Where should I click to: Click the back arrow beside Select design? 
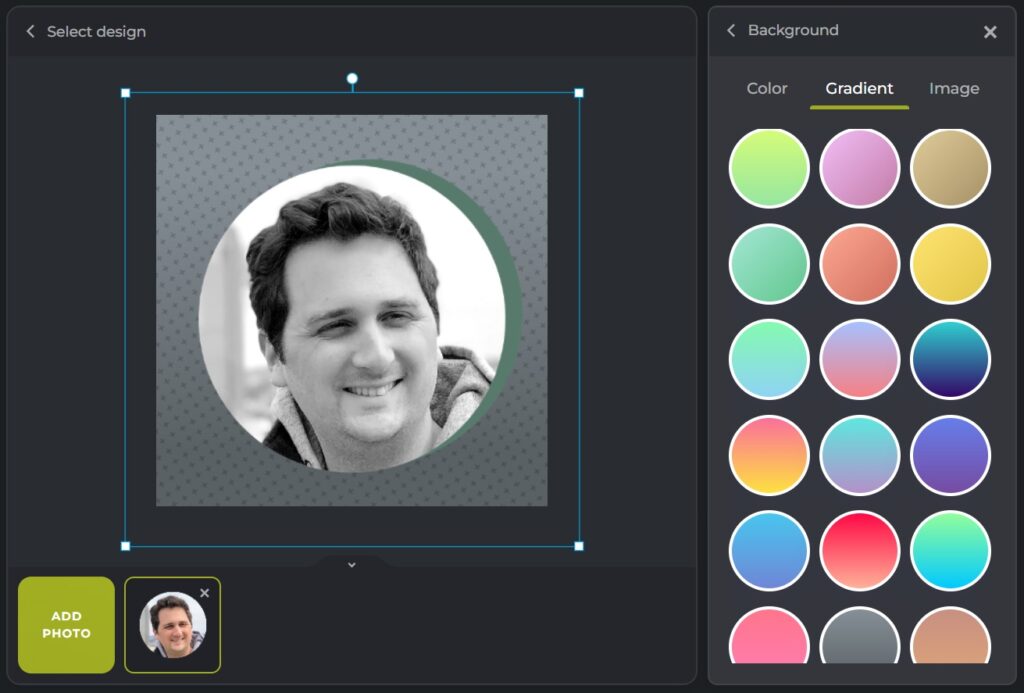pyautogui.click(x=30, y=32)
